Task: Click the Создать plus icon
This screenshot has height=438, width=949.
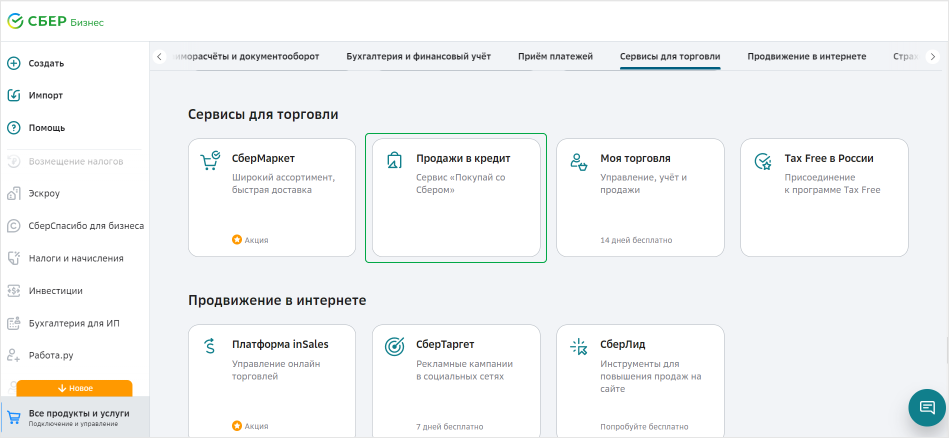Action: coord(13,63)
